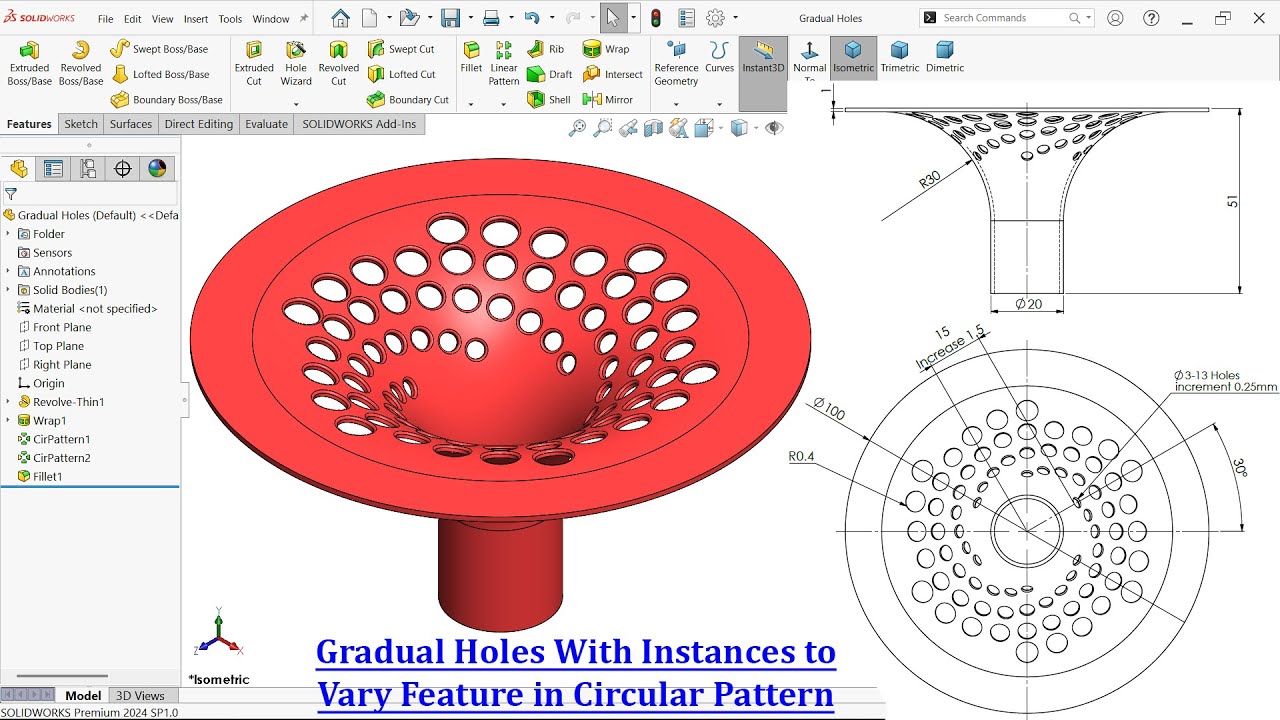Click the Extruded Boss/Base tool
Screen dimensions: 1280x720
30,63
